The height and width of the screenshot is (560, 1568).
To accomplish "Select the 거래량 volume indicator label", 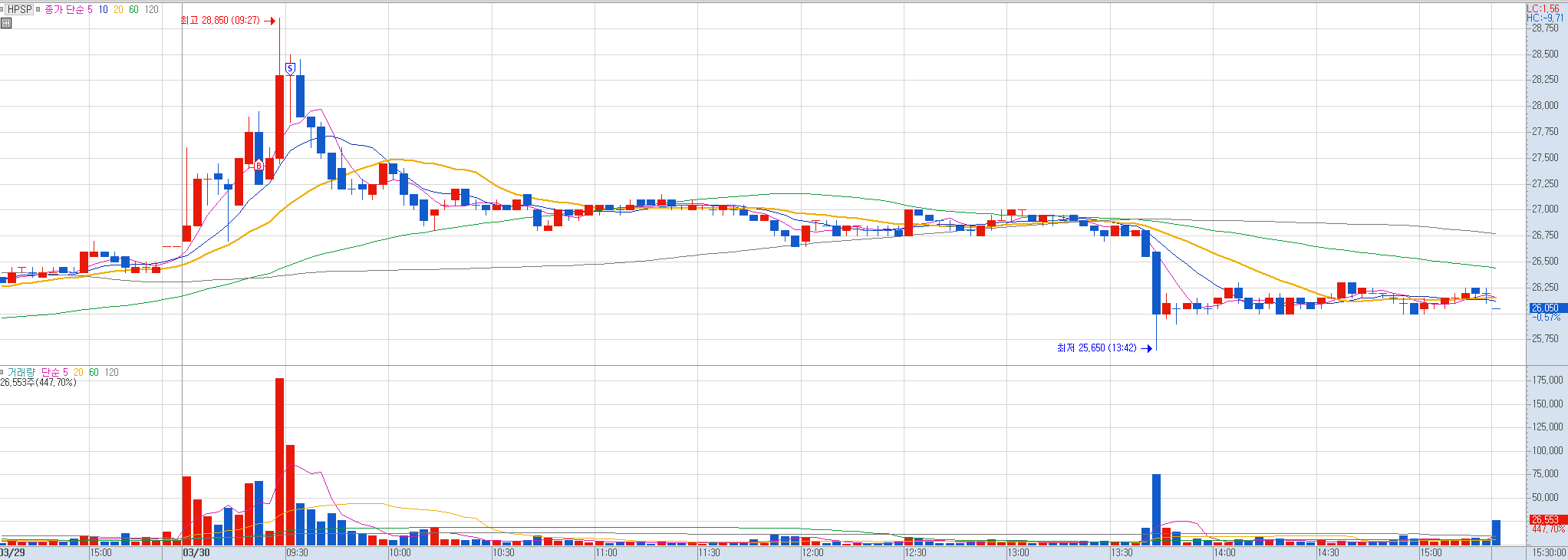I will (21, 372).
